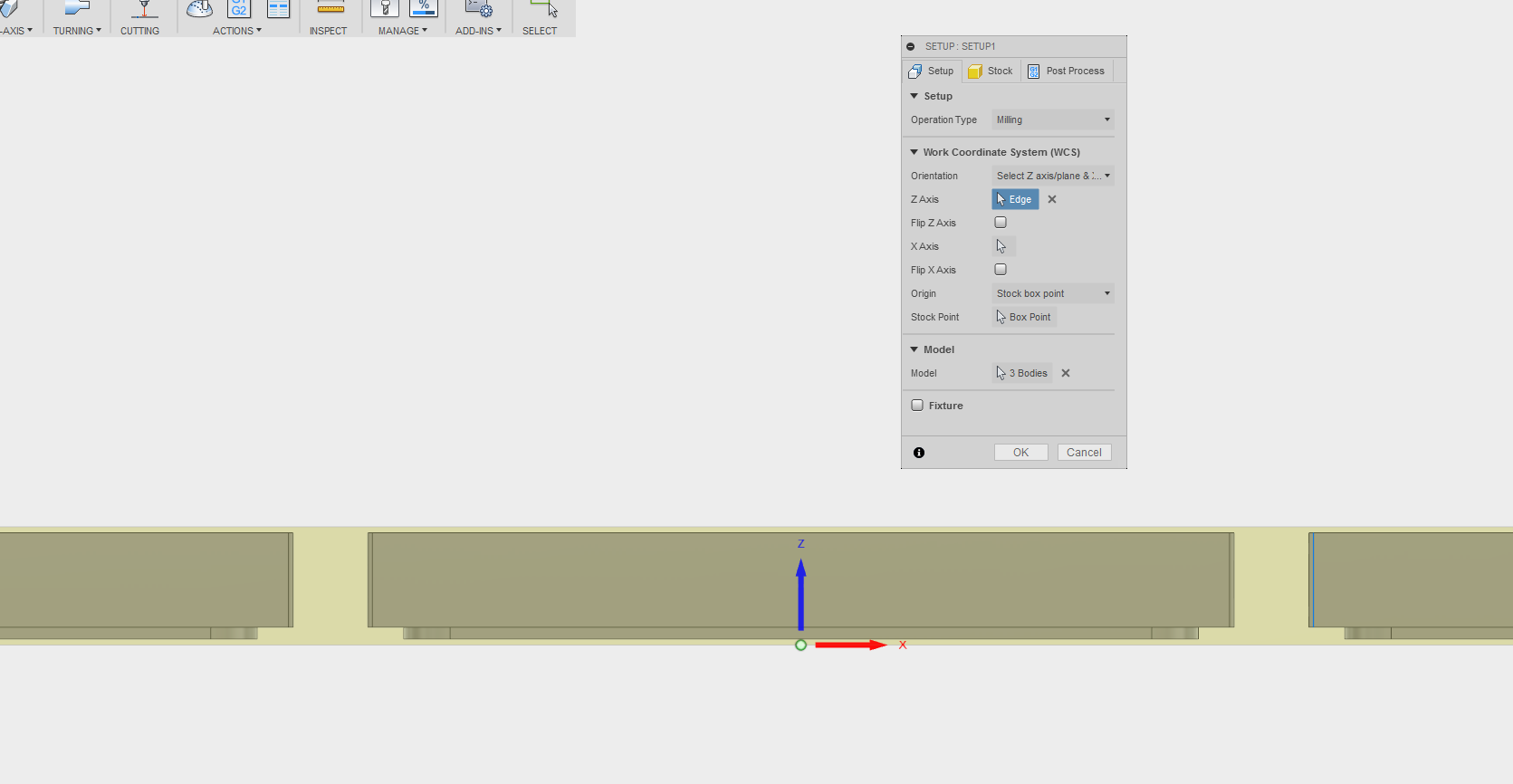
Task: Clear the Z Axis Edge selection
Action: (1052, 199)
